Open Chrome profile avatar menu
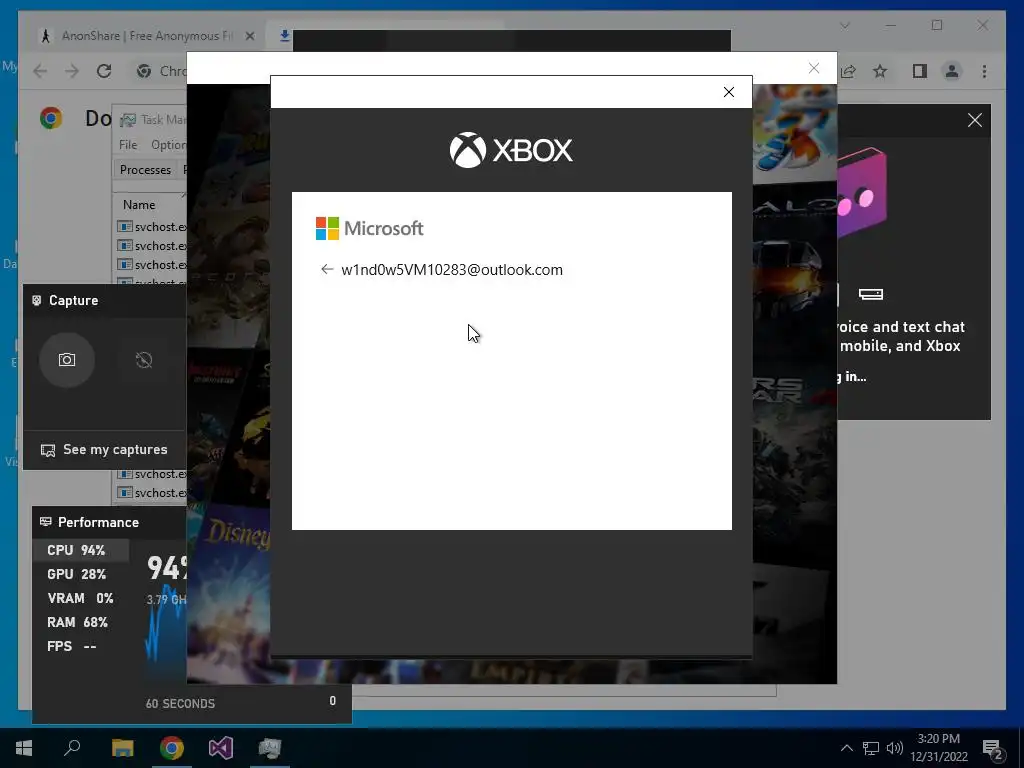Image resolution: width=1024 pixels, height=768 pixels. [x=952, y=71]
